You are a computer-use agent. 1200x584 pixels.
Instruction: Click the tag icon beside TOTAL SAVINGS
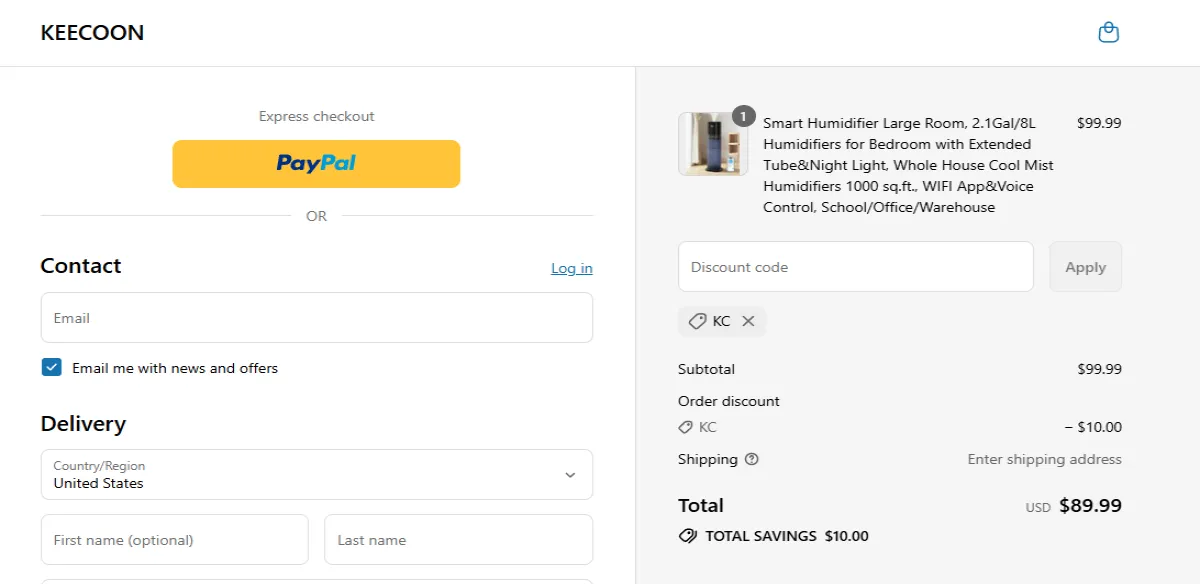(x=688, y=536)
